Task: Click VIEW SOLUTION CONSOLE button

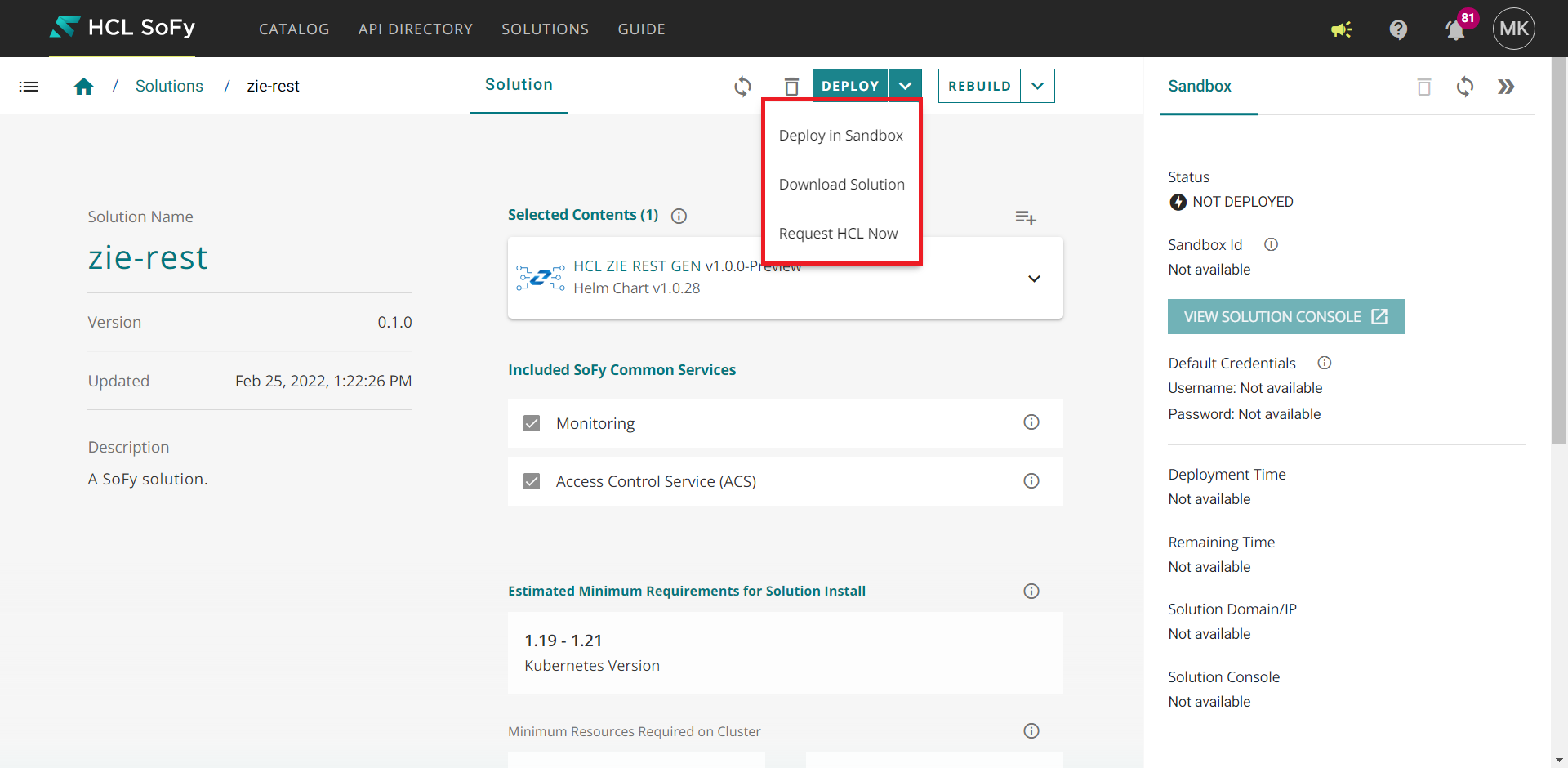Action: 1286,316
